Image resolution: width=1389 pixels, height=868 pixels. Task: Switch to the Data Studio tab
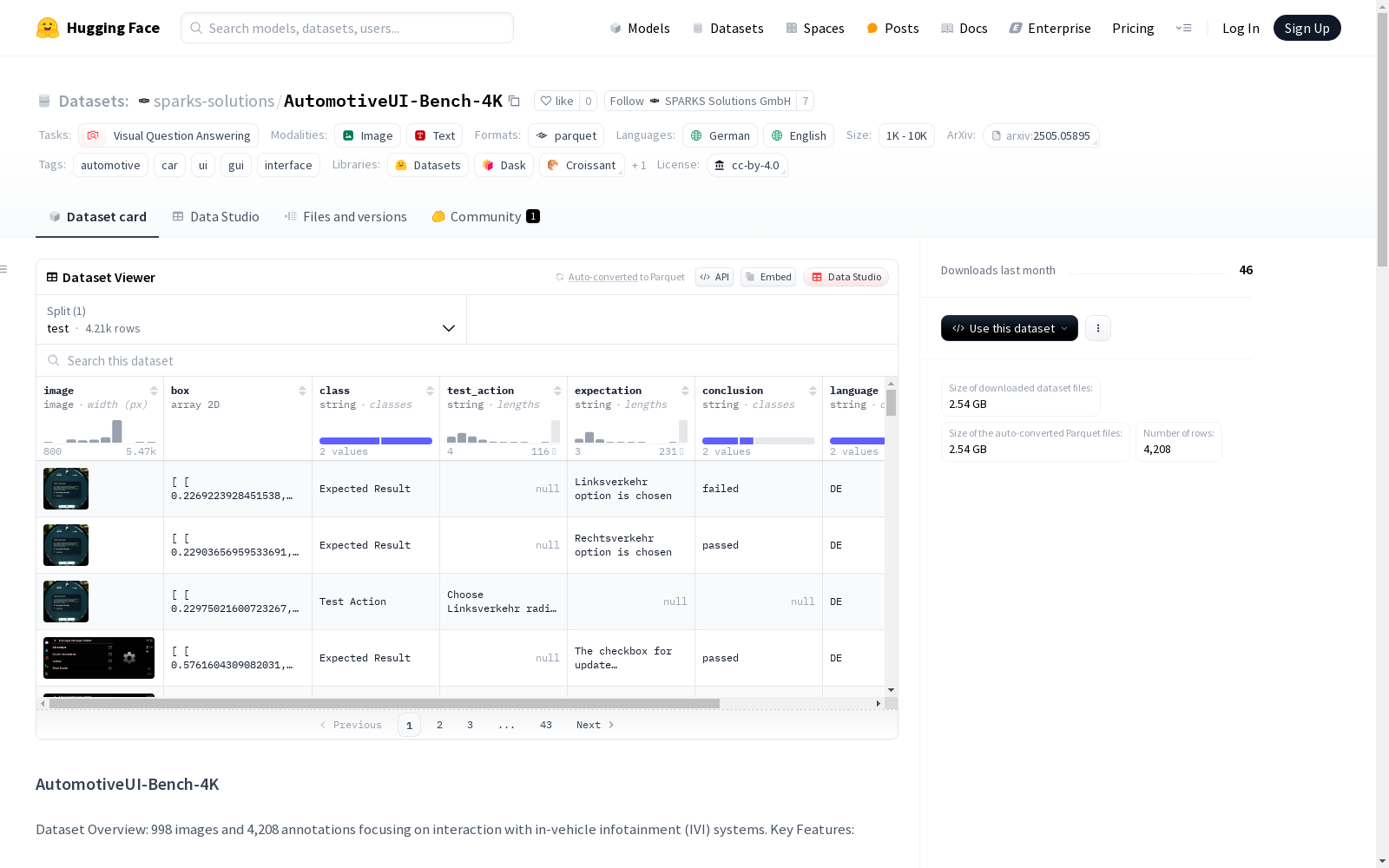pyautogui.click(x=215, y=217)
